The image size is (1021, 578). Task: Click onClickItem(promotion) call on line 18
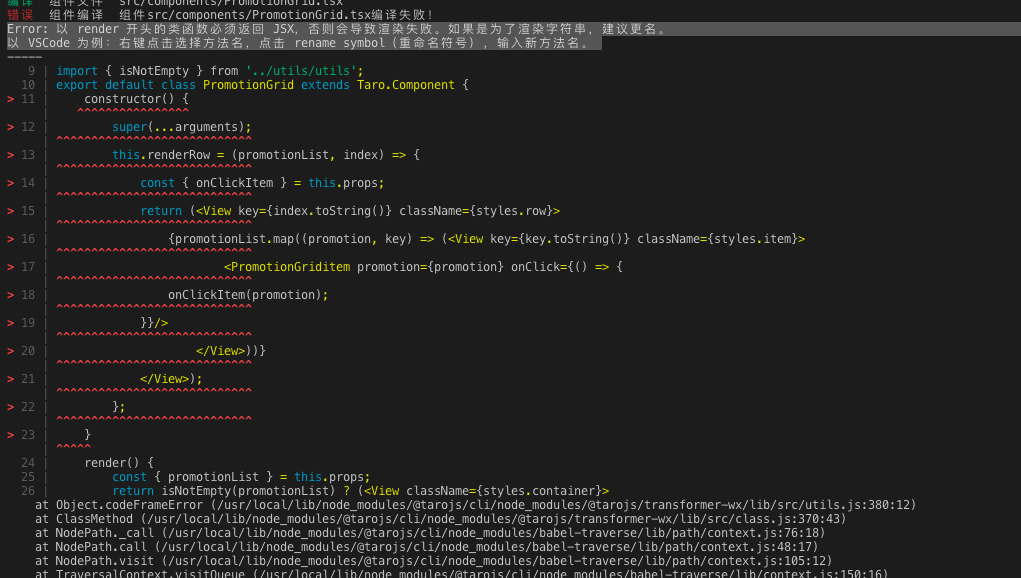point(248,295)
